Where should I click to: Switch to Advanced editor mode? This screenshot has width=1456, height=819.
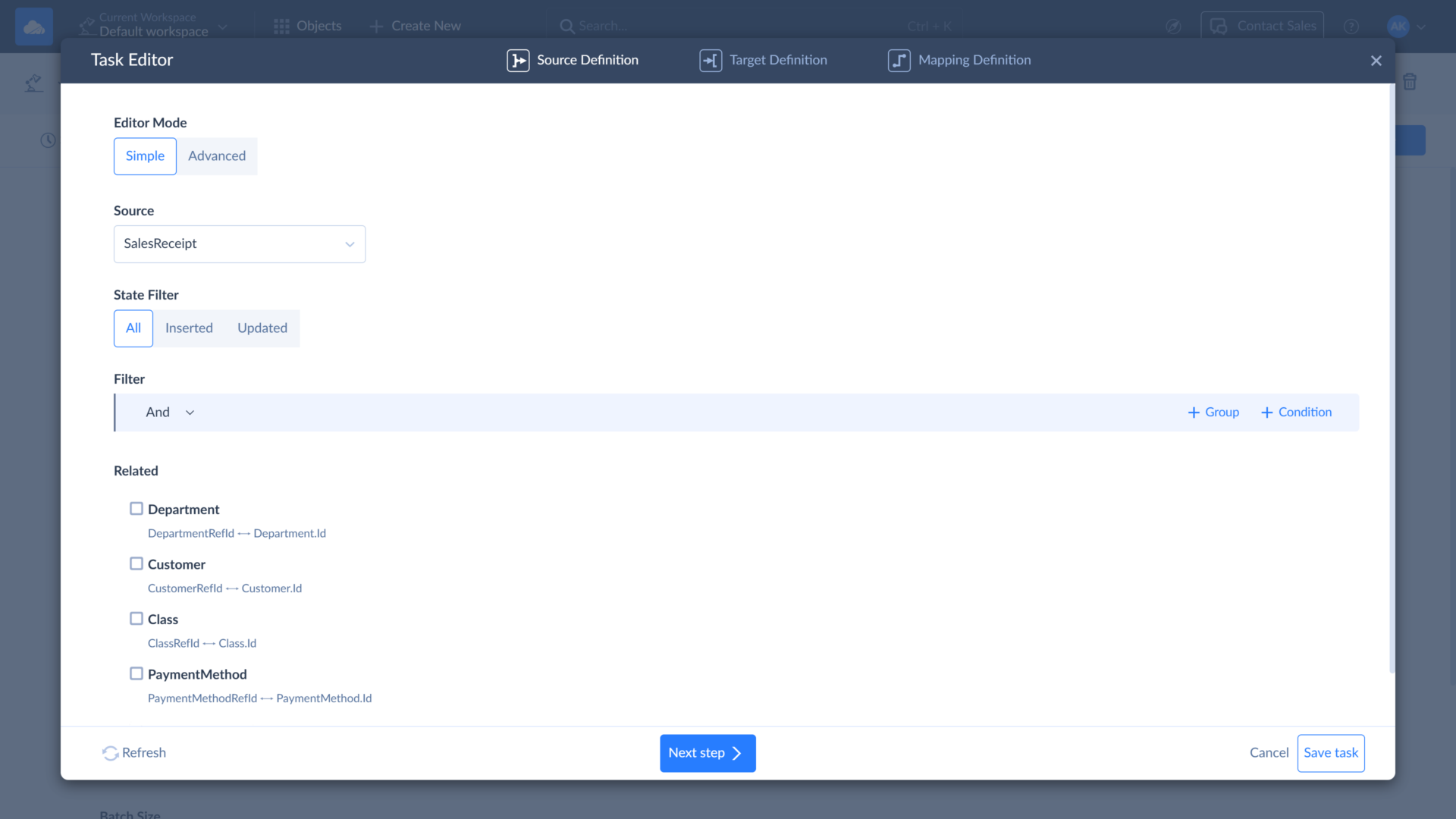click(217, 156)
